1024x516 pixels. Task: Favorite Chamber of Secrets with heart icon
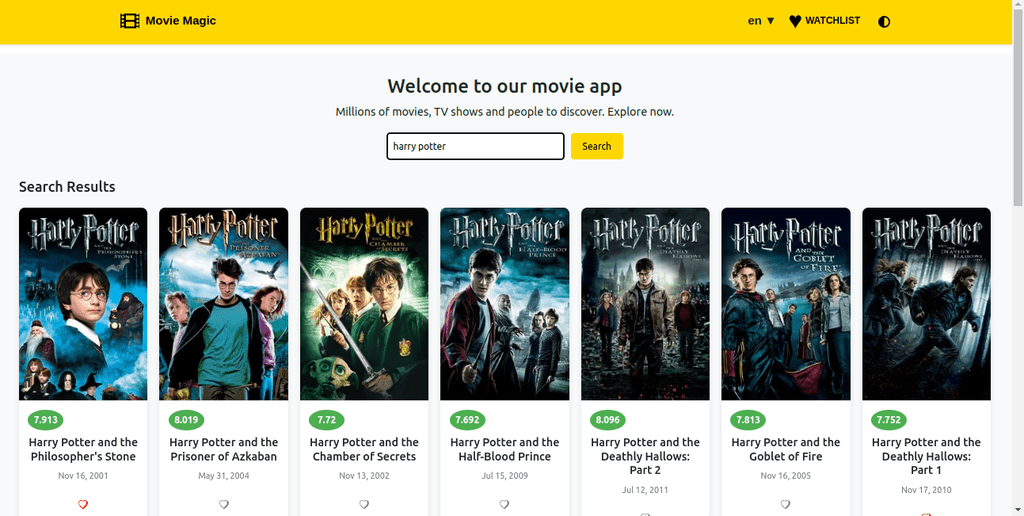click(x=364, y=504)
